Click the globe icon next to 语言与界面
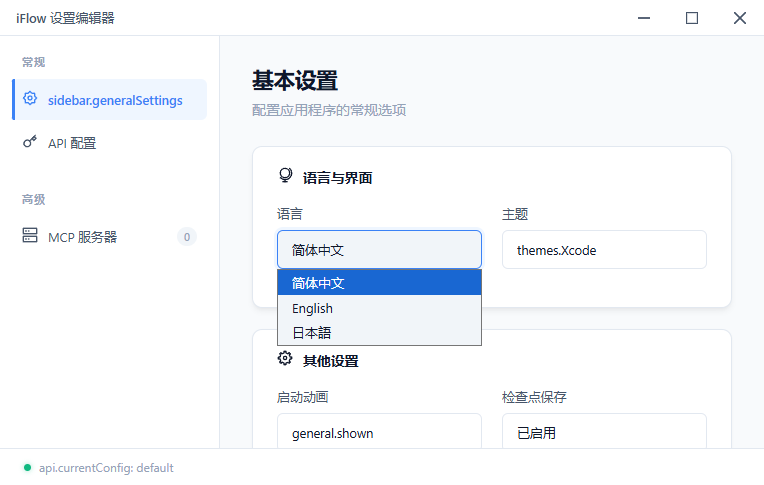764x485 pixels. pos(285,176)
